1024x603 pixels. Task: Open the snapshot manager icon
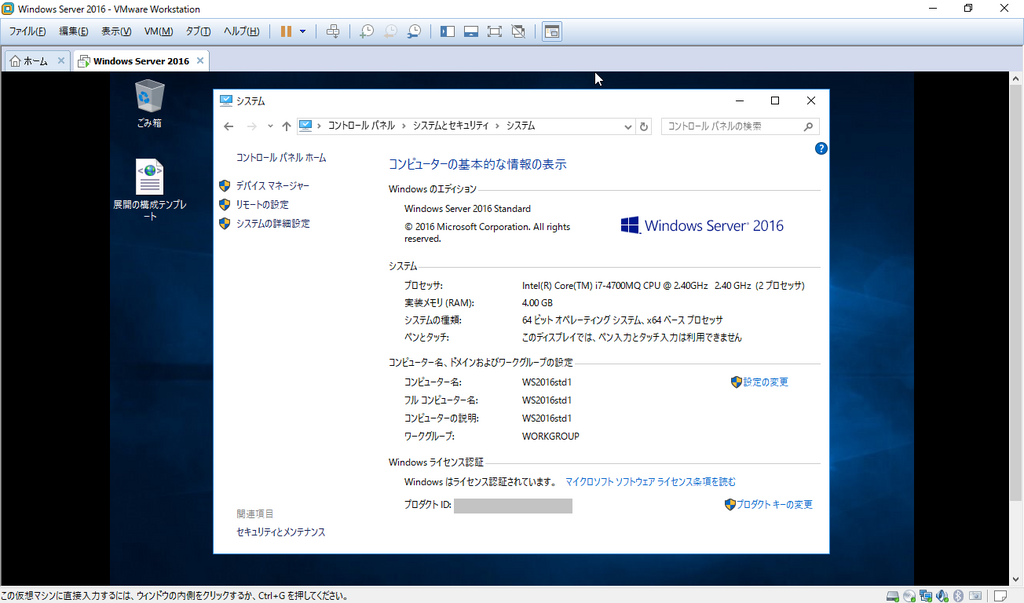(x=414, y=31)
